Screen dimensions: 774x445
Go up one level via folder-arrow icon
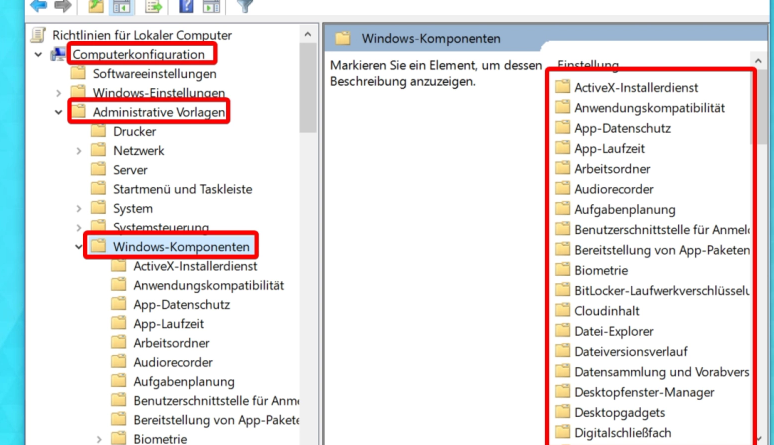click(x=96, y=6)
